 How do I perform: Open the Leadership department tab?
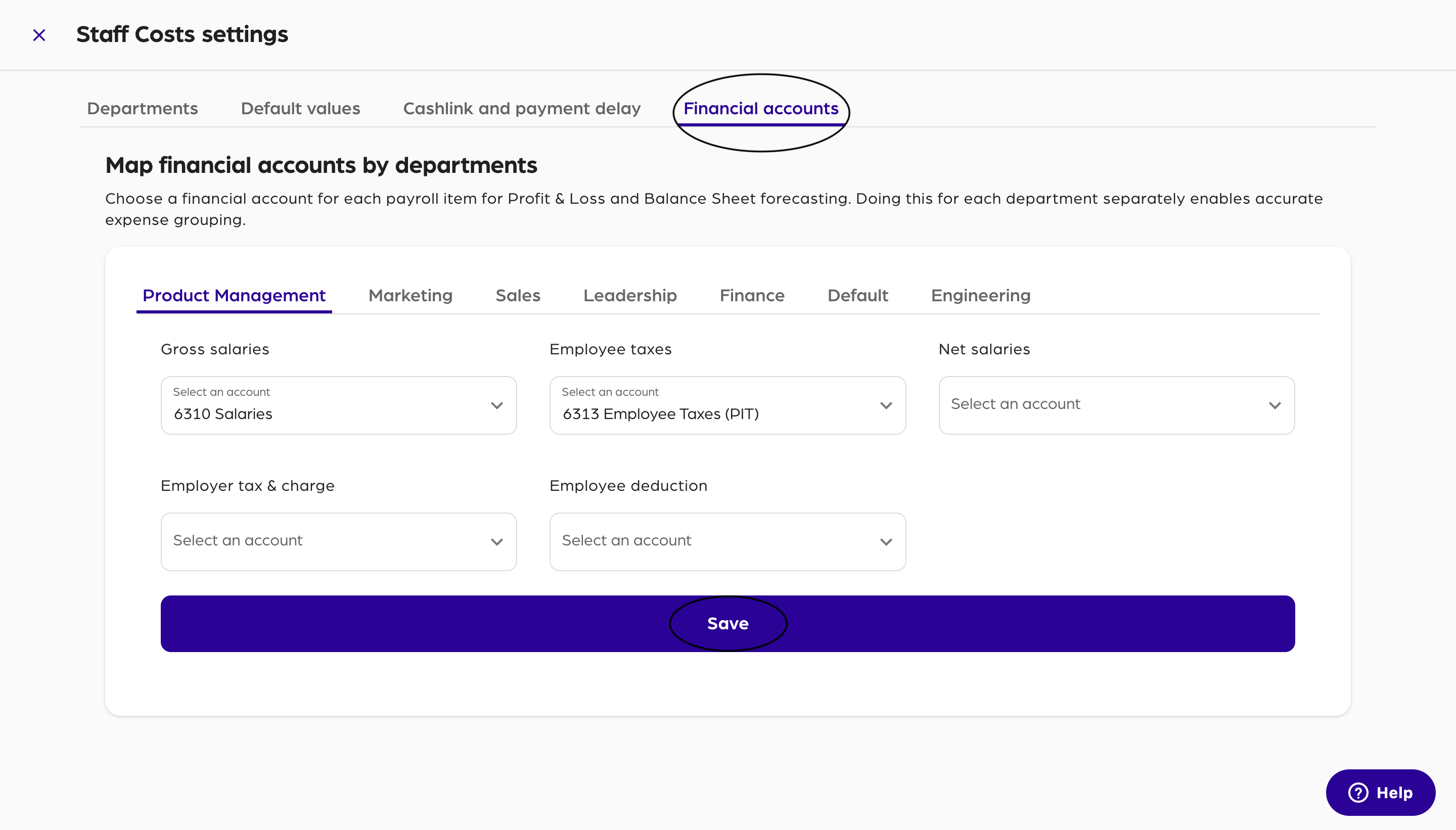click(630, 295)
